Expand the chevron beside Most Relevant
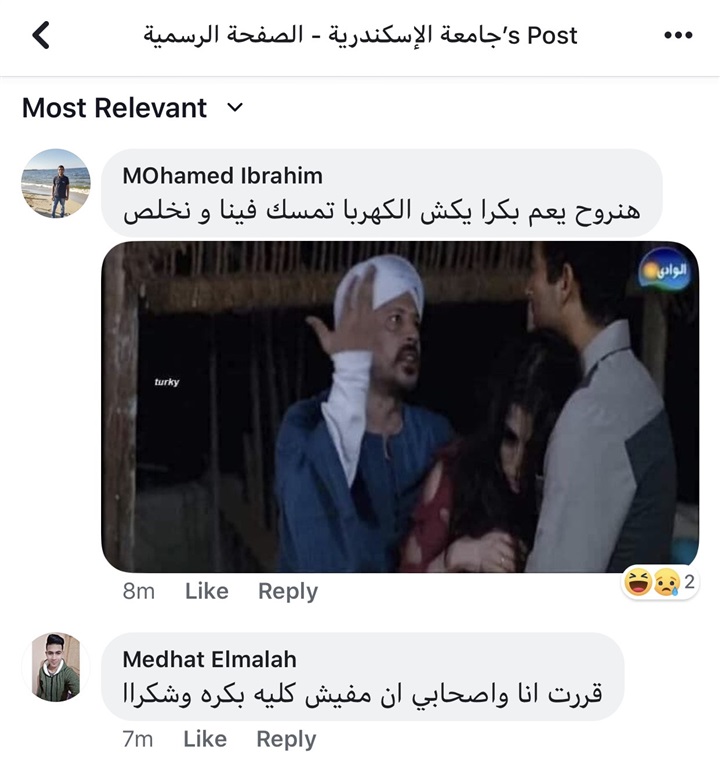 235,107
